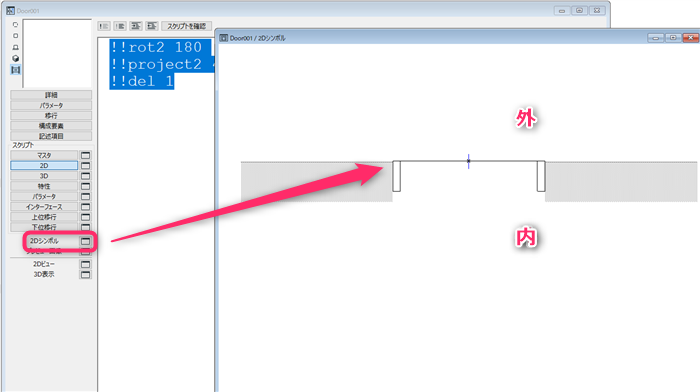Switch to the インターフェース script tab

click(44, 207)
